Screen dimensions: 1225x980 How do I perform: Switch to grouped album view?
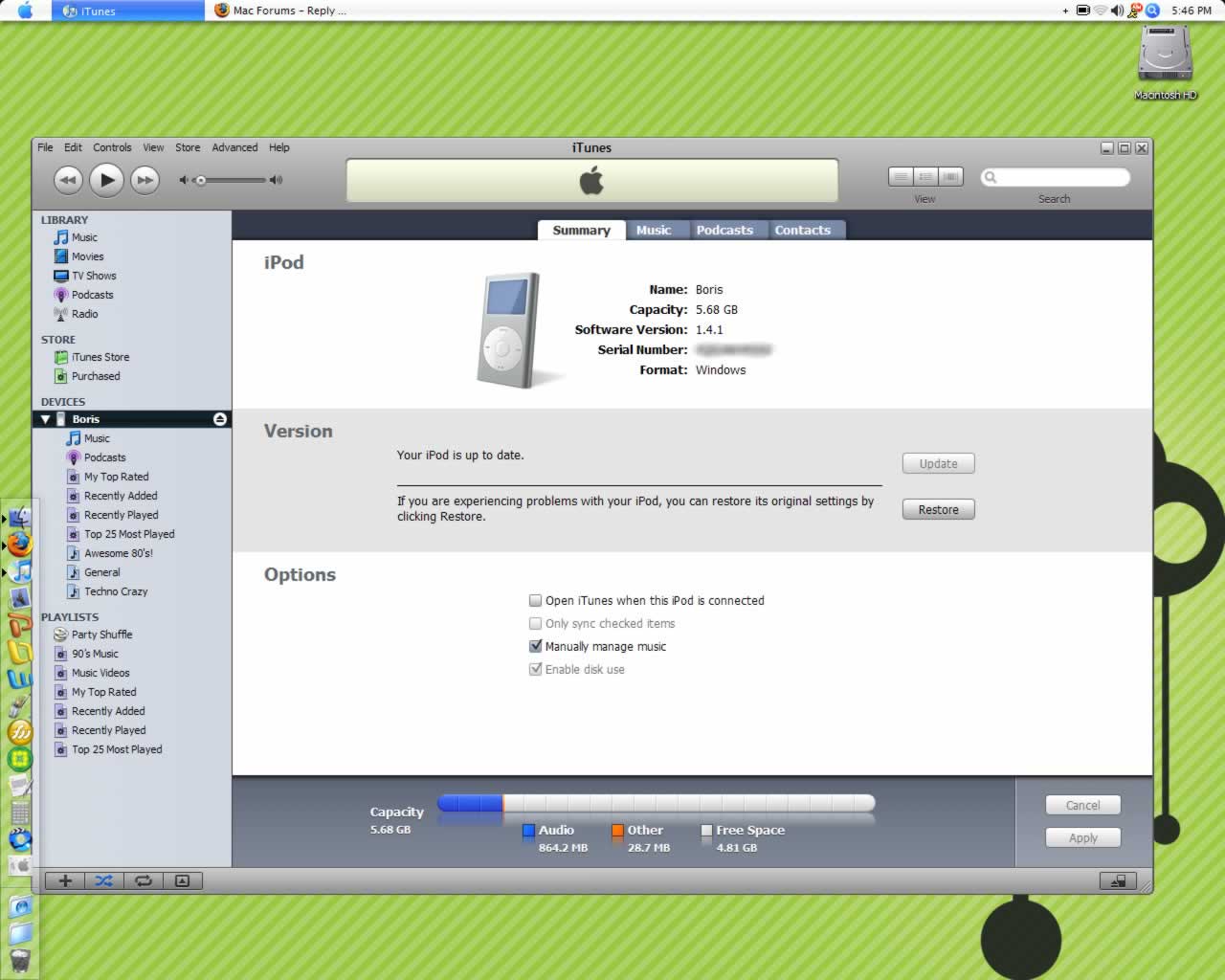pos(925,177)
